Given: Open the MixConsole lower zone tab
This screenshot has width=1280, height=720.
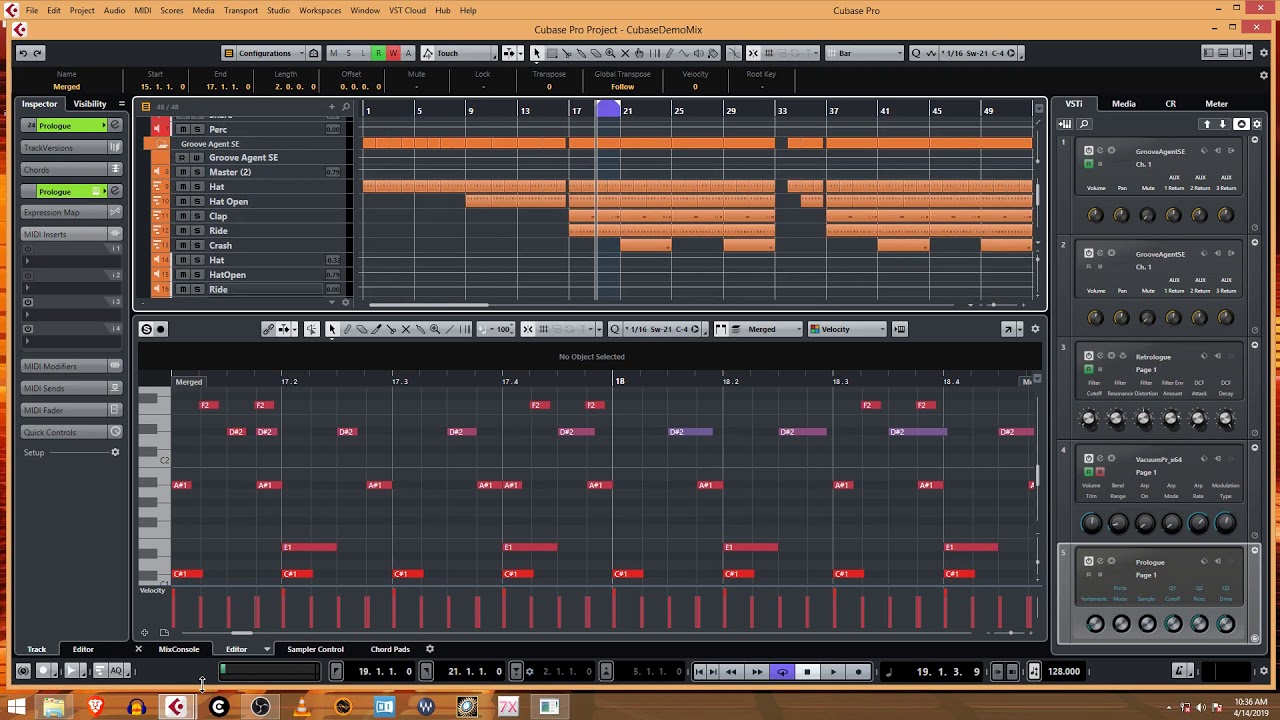Looking at the screenshot, I should [x=179, y=649].
